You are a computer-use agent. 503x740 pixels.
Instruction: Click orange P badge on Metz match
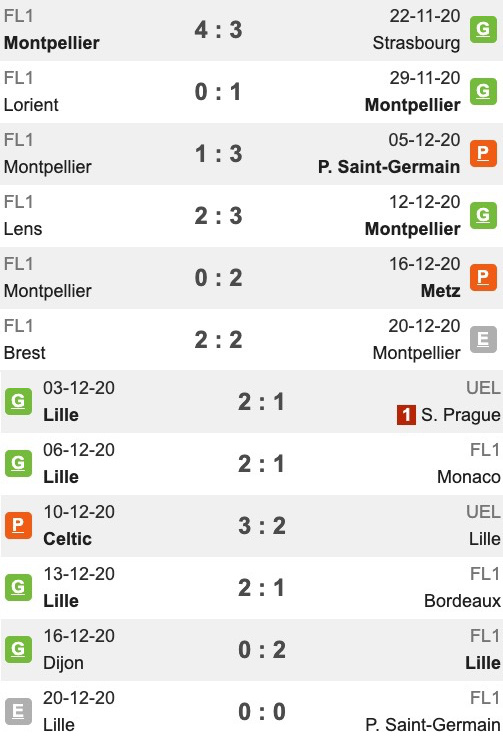pyautogui.click(x=483, y=278)
